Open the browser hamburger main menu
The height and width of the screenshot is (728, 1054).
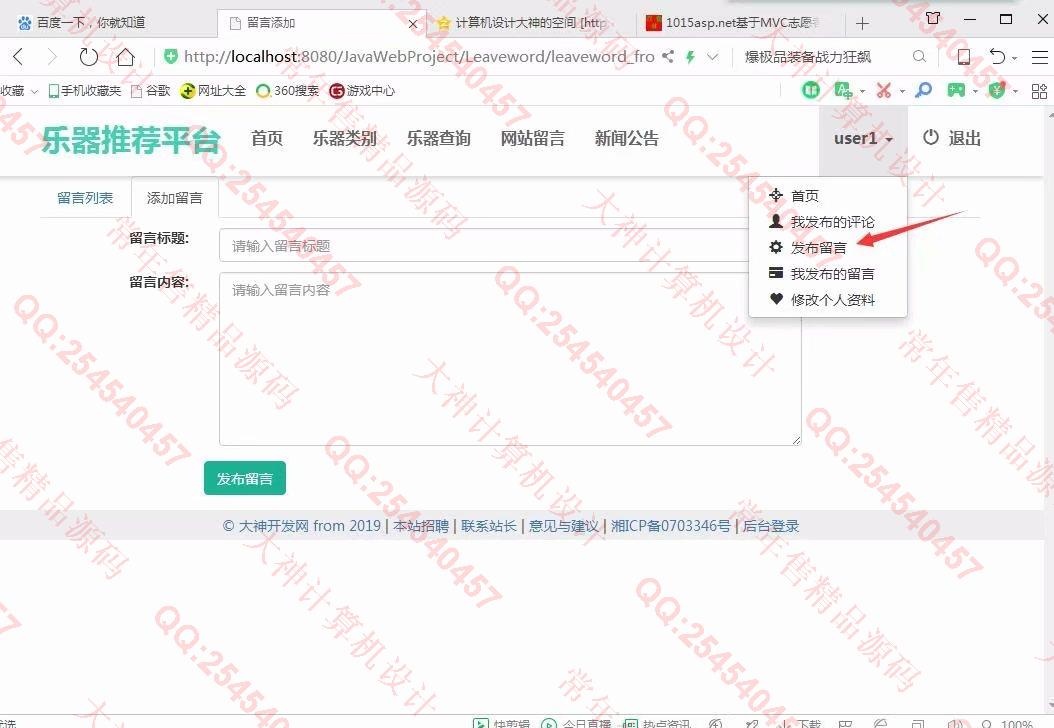tap(1039, 56)
